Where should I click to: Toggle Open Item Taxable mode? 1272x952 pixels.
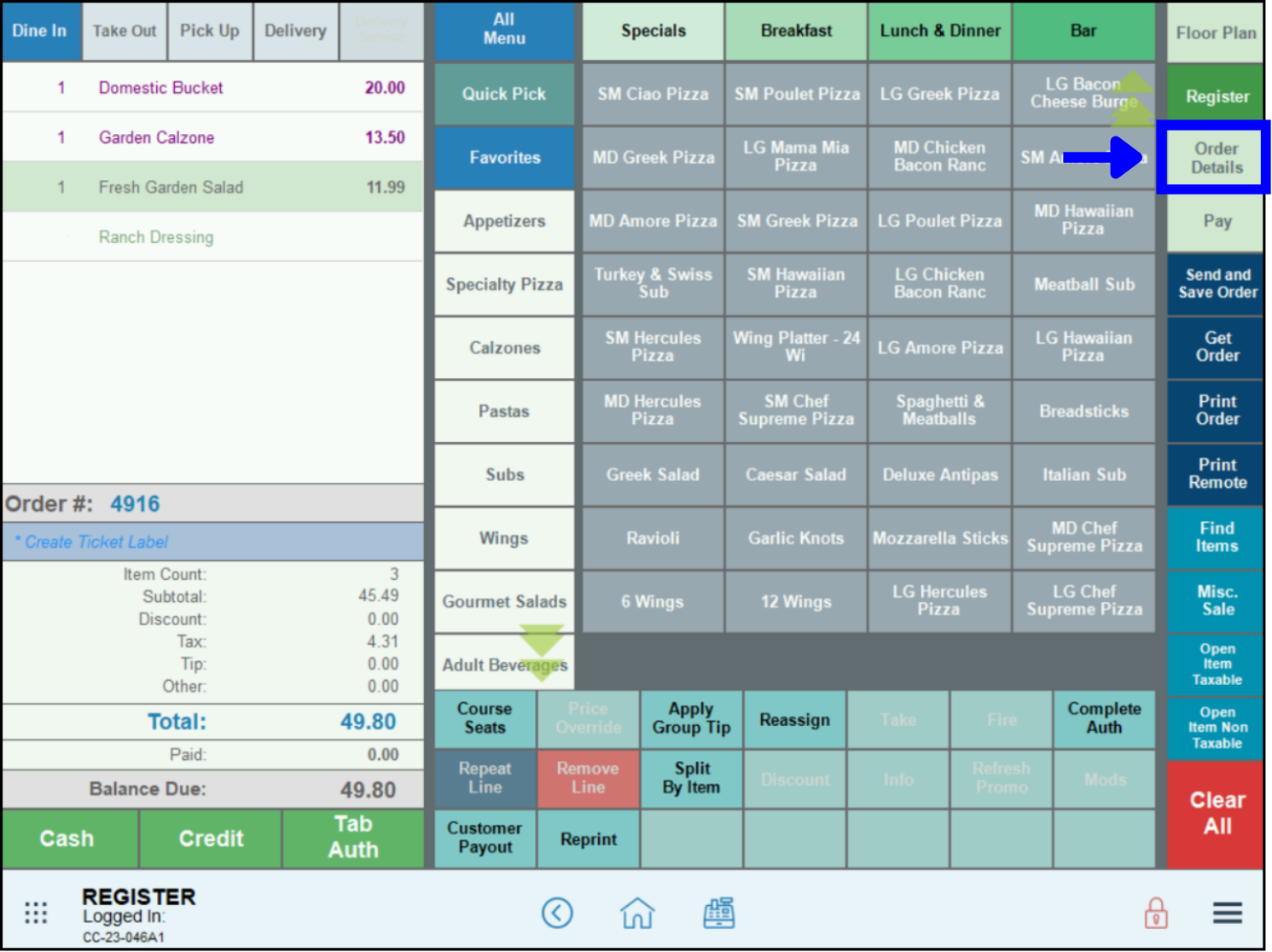(1215, 665)
